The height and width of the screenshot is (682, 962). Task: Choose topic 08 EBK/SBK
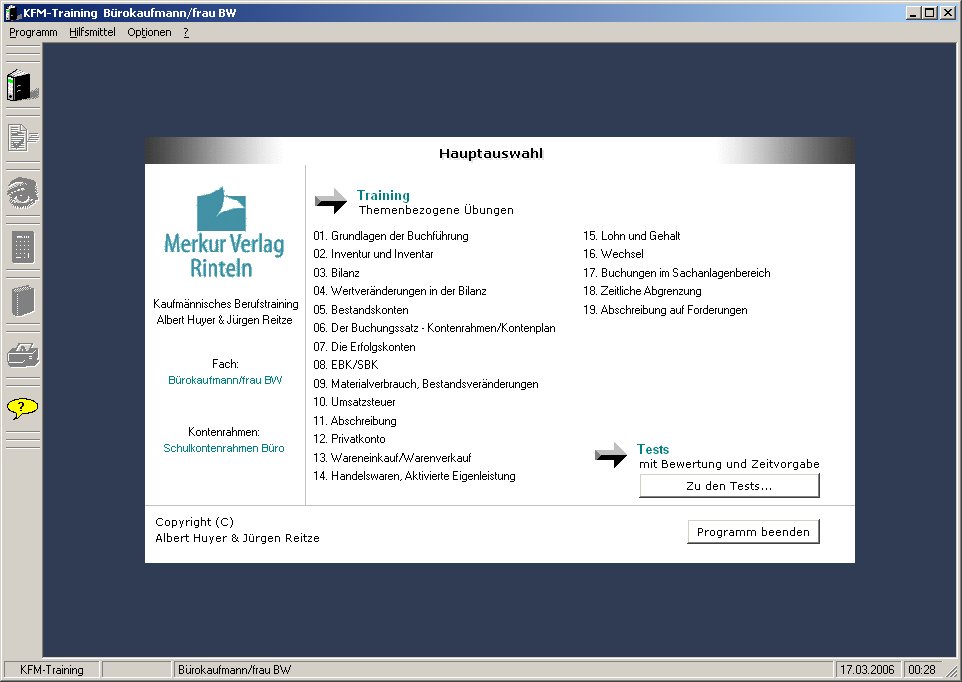[x=345, y=365]
